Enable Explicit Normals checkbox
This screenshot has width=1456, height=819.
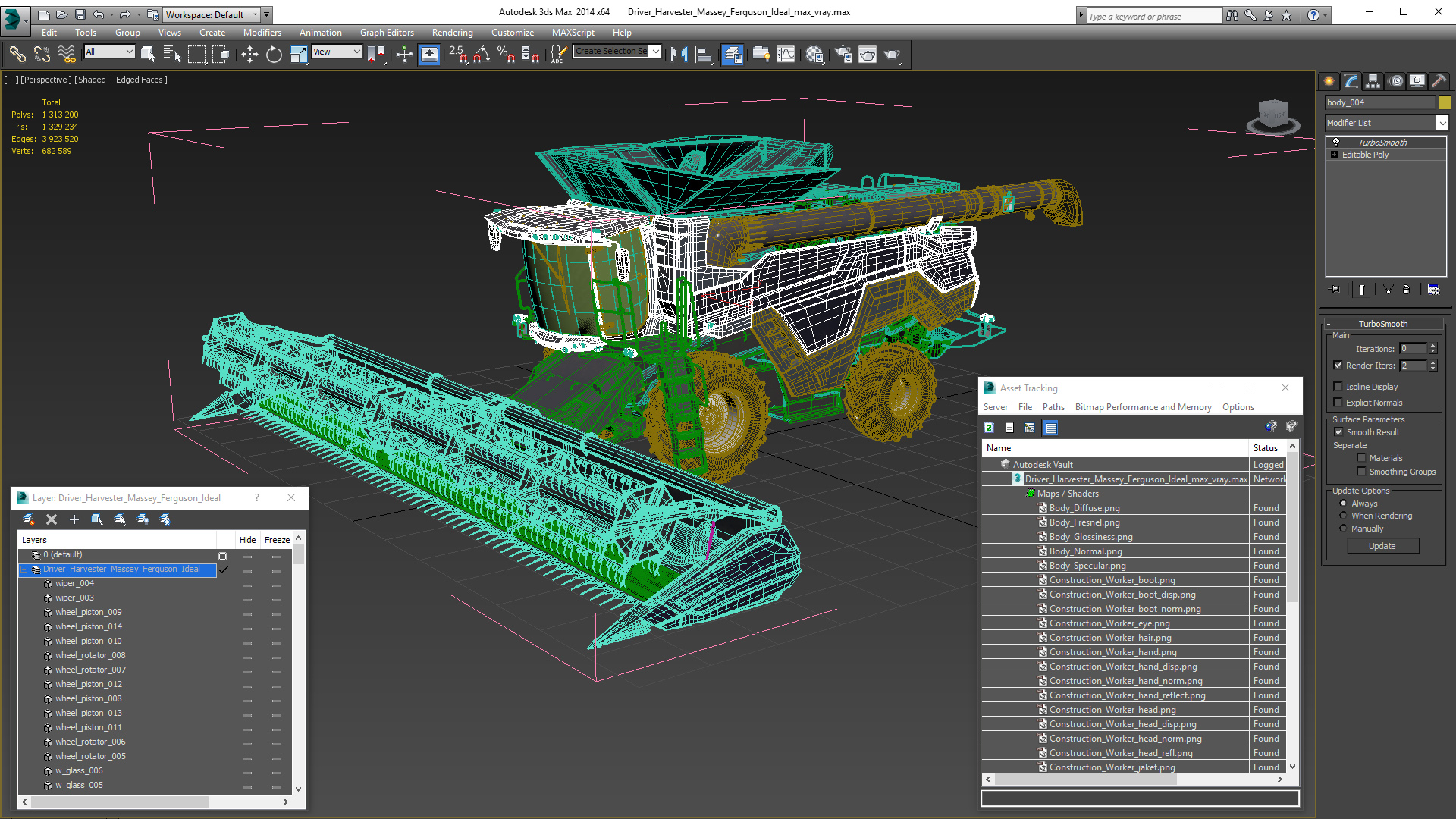tap(1338, 403)
